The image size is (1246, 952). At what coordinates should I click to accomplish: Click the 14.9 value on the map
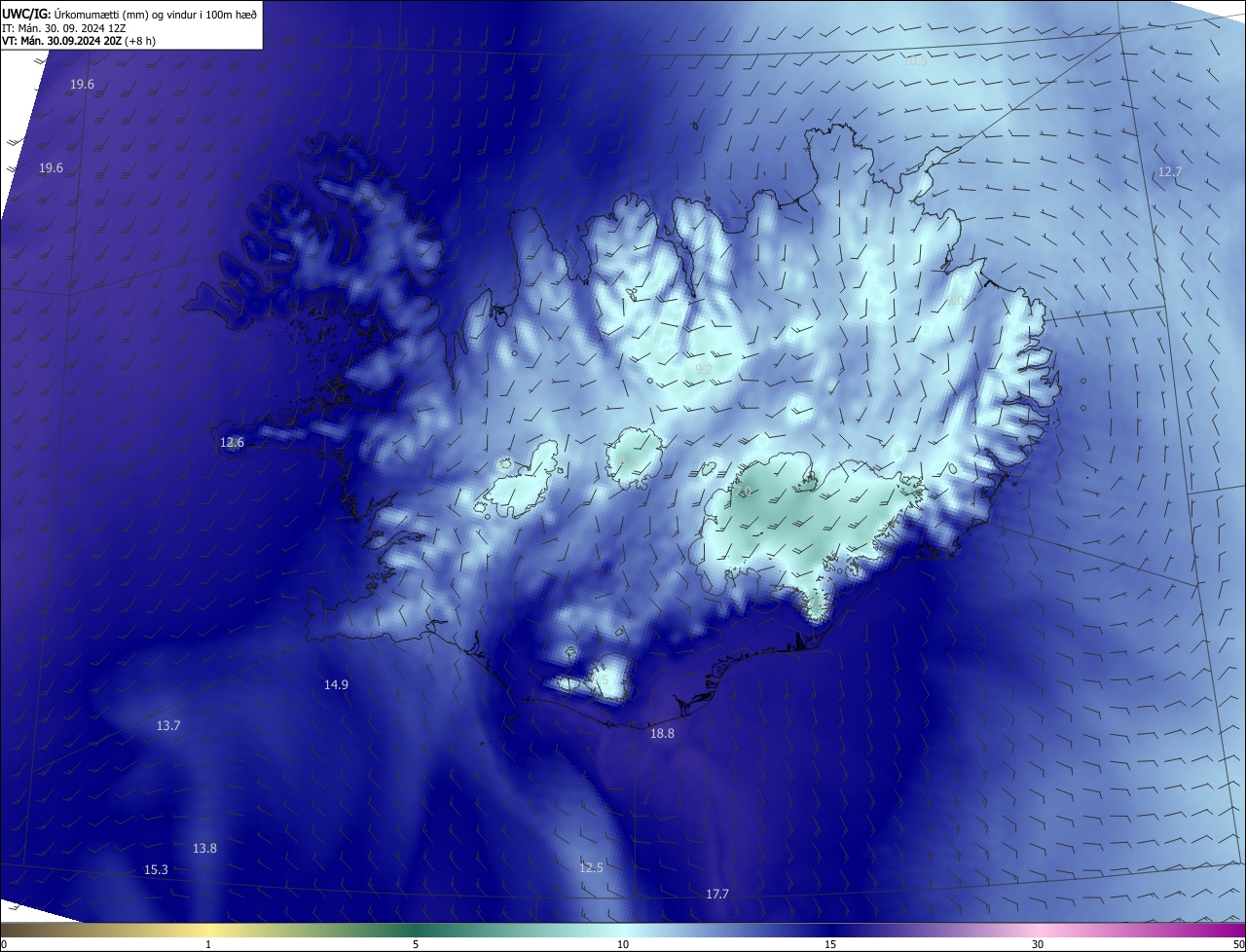(336, 685)
